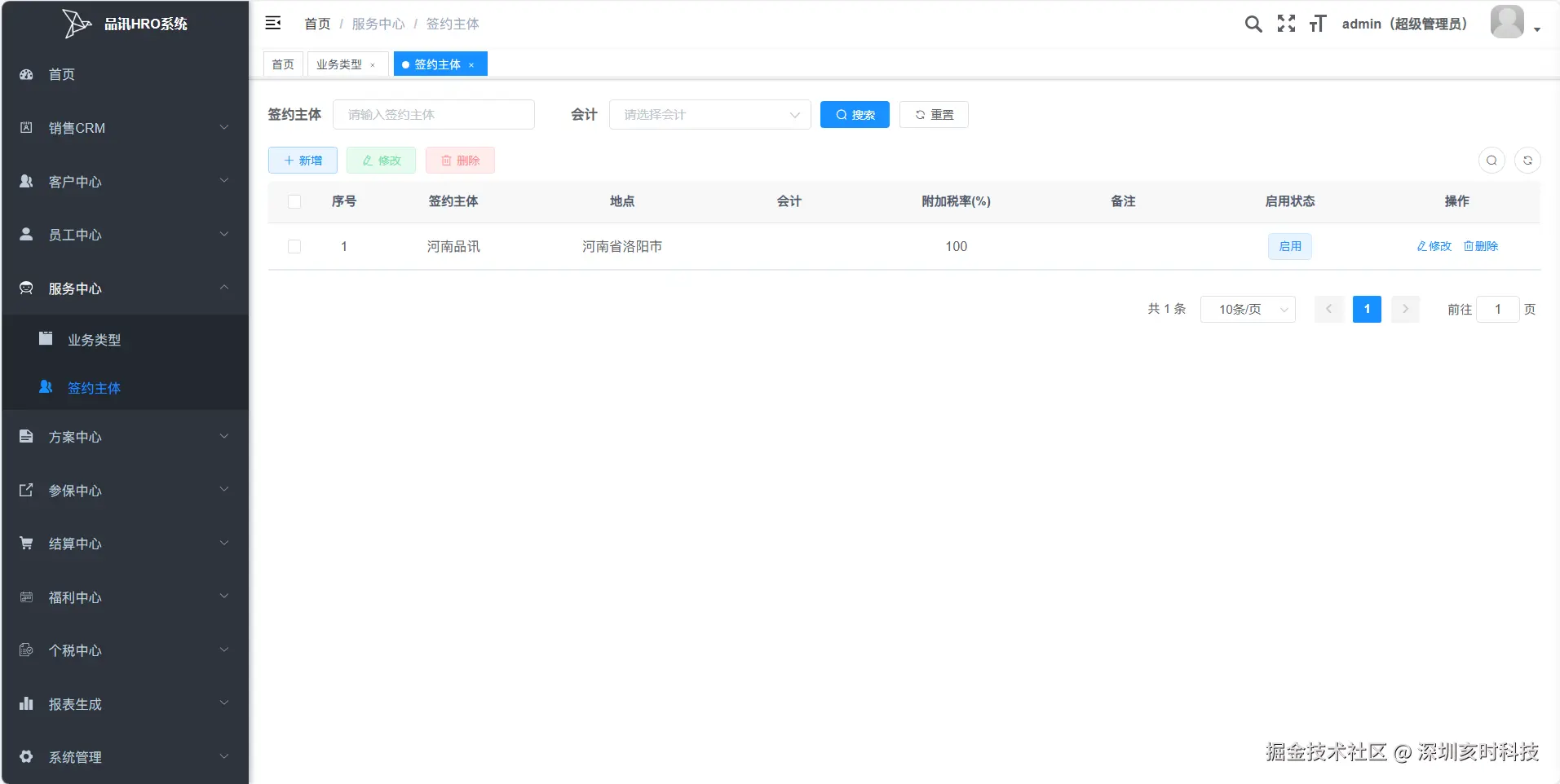Image resolution: width=1560 pixels, height=784 pixels.
Task: Close the 签约主体 tab
Action: tap(471, 65)
